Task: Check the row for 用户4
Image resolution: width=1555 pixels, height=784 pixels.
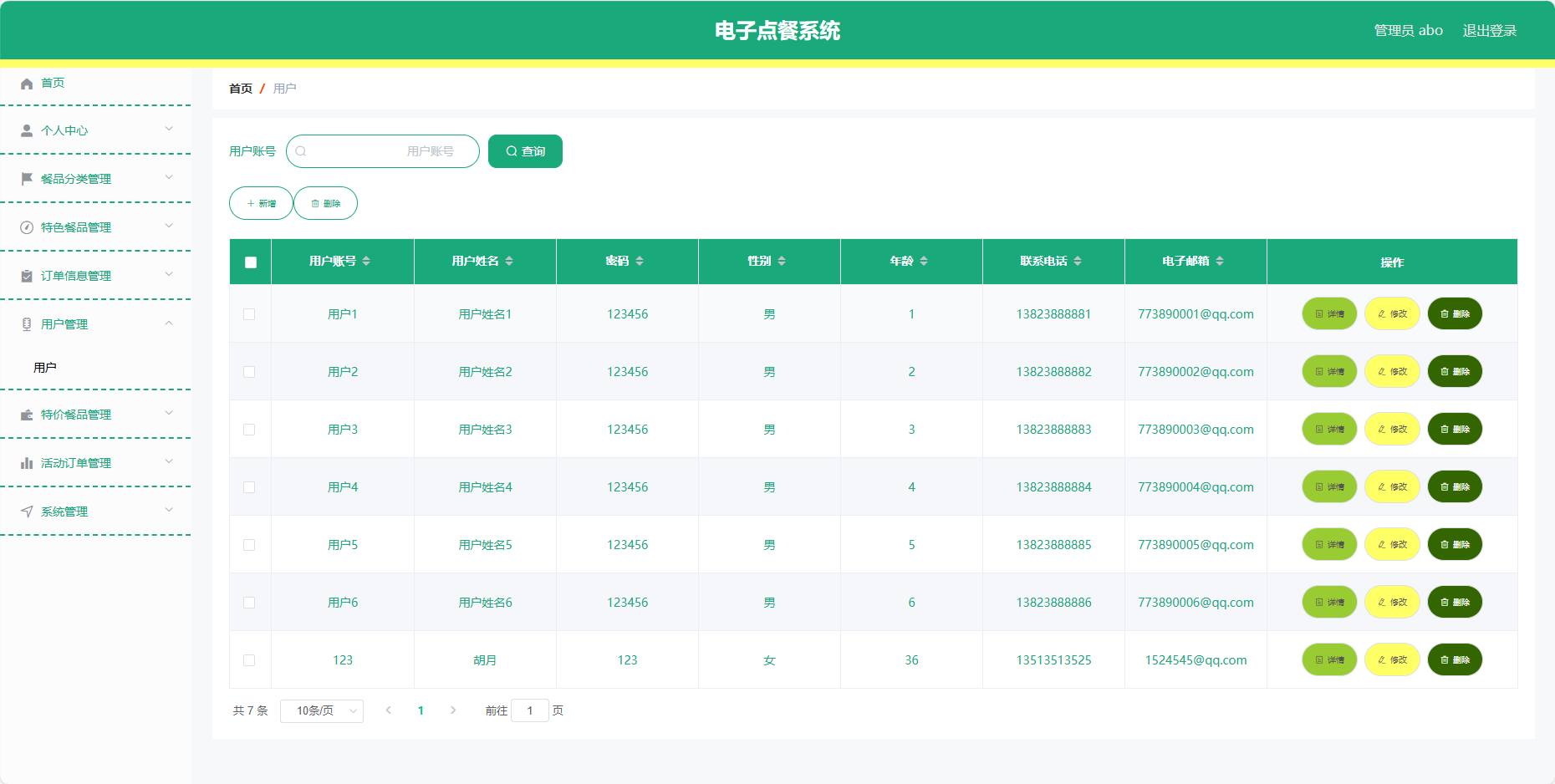Action: [249, 487]
